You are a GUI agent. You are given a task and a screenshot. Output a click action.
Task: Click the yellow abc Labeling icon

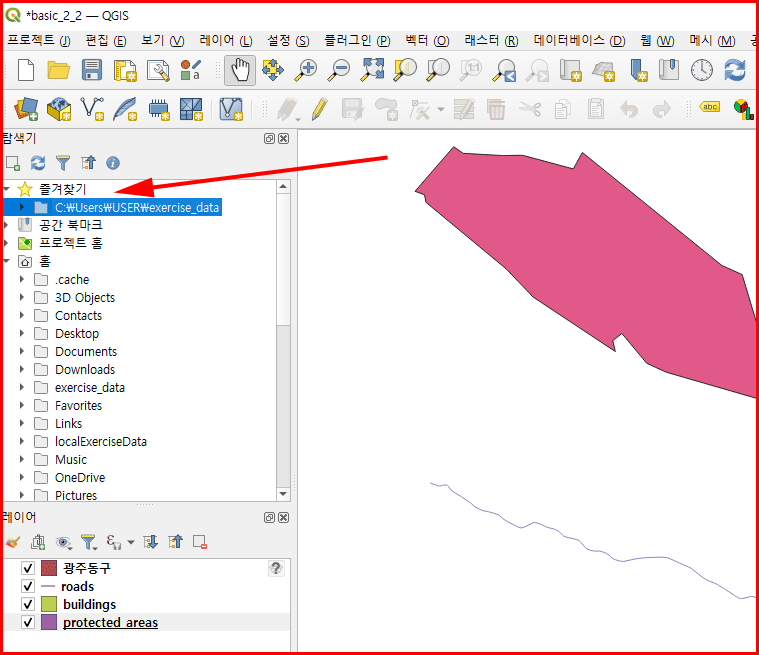click(710, 107)
